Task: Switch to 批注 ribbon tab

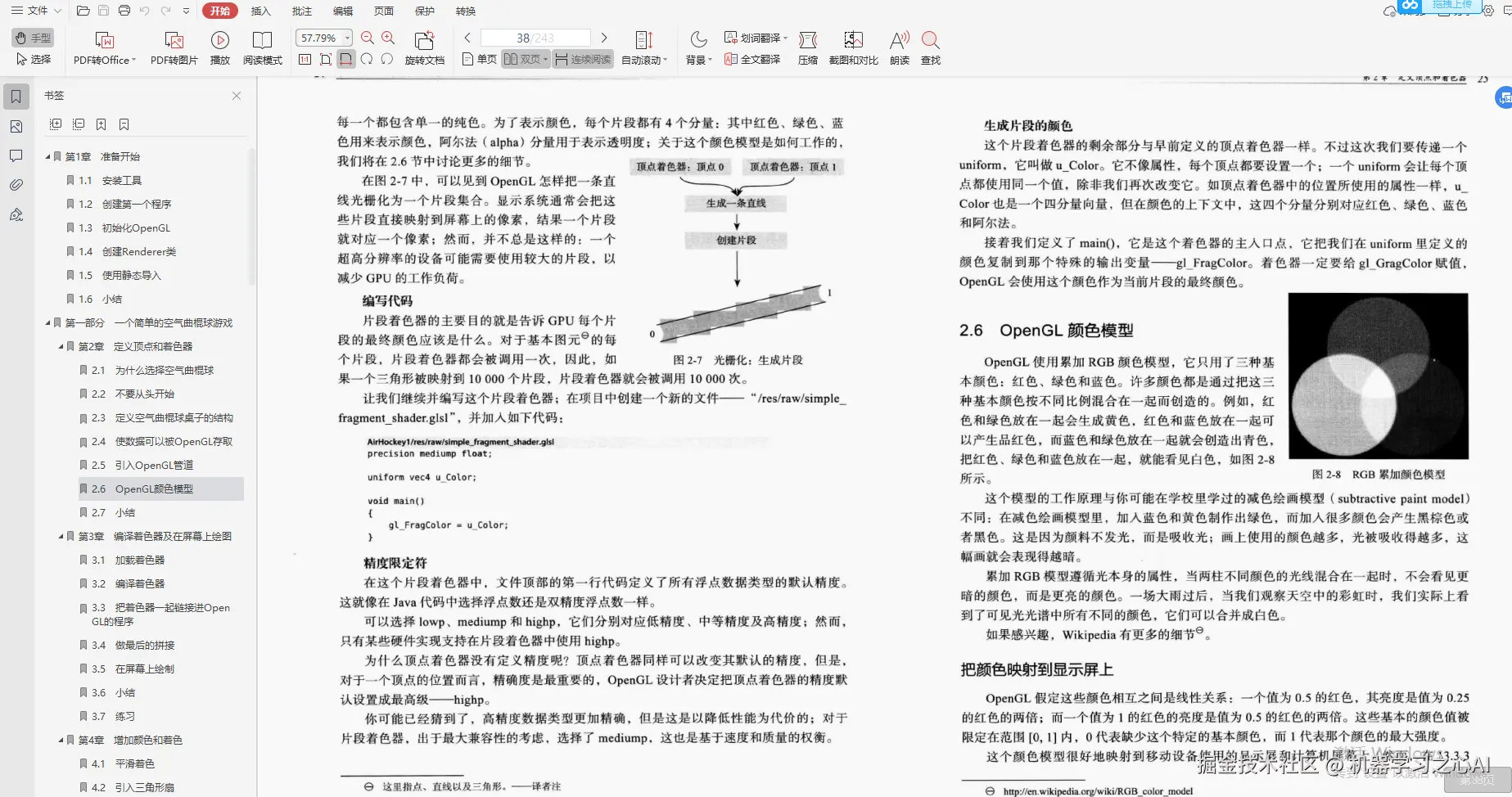Action: click(302, 11)
